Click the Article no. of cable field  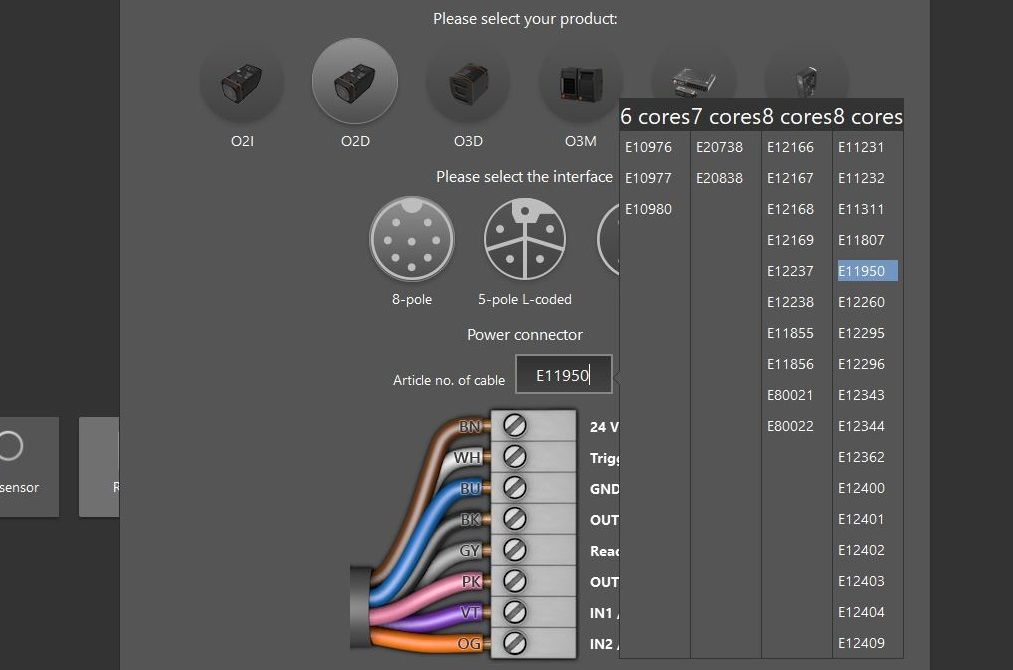[x=563, y=376]
